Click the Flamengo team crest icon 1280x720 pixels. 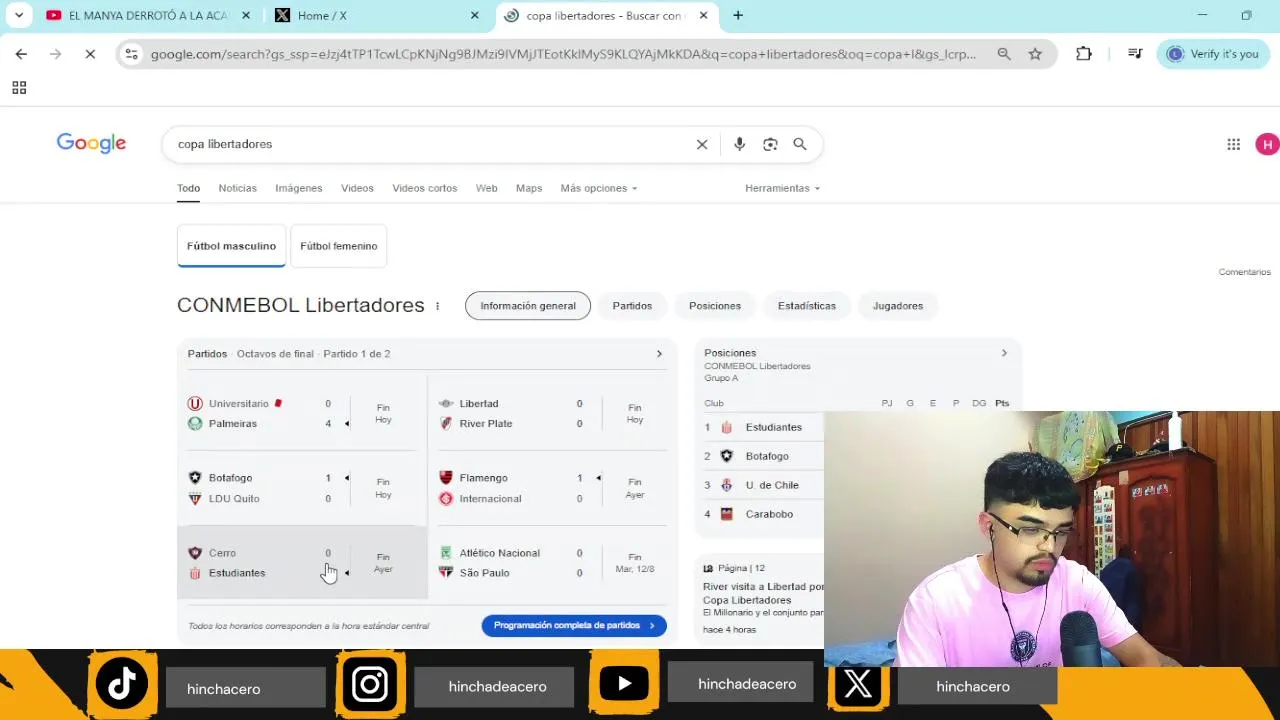[446, 478]
